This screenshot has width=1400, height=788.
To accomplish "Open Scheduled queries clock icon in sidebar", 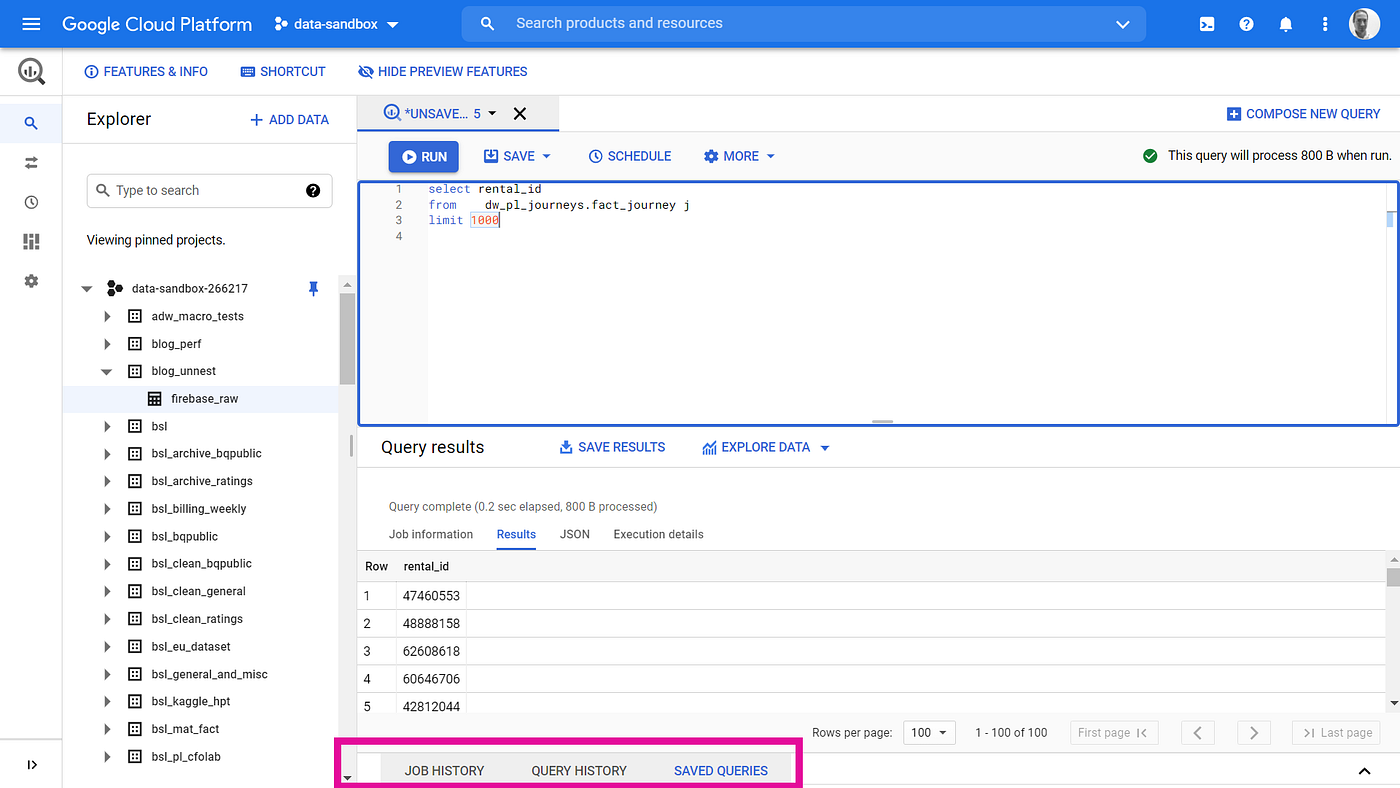I will pyautogui.click(x=30, y=201).
